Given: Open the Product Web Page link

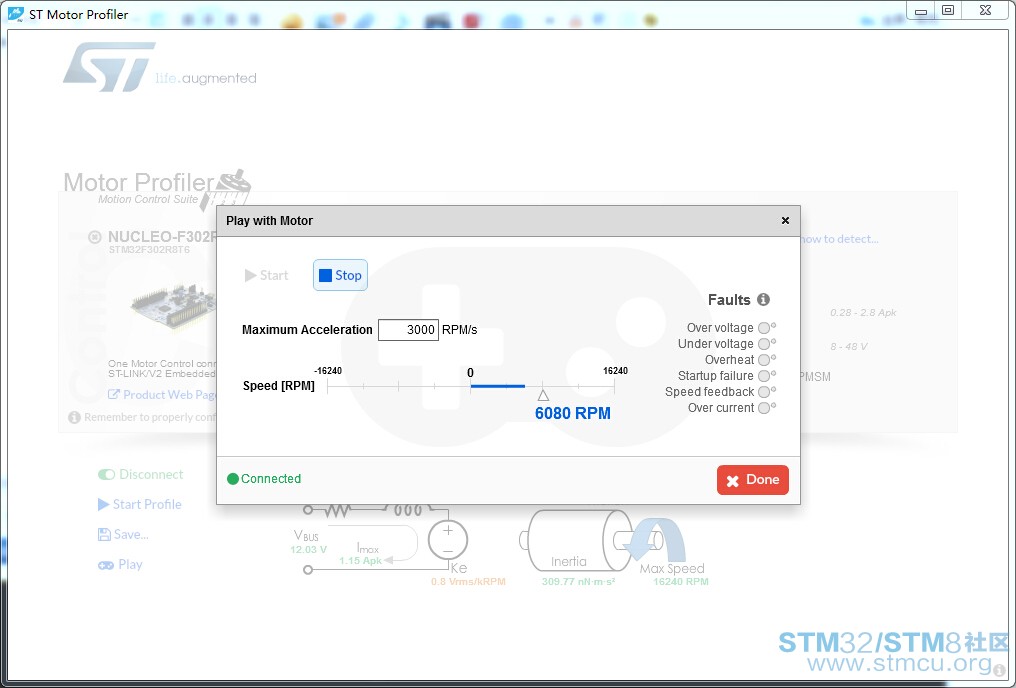Looking at the screenshot, I should [x=162, y=395].
